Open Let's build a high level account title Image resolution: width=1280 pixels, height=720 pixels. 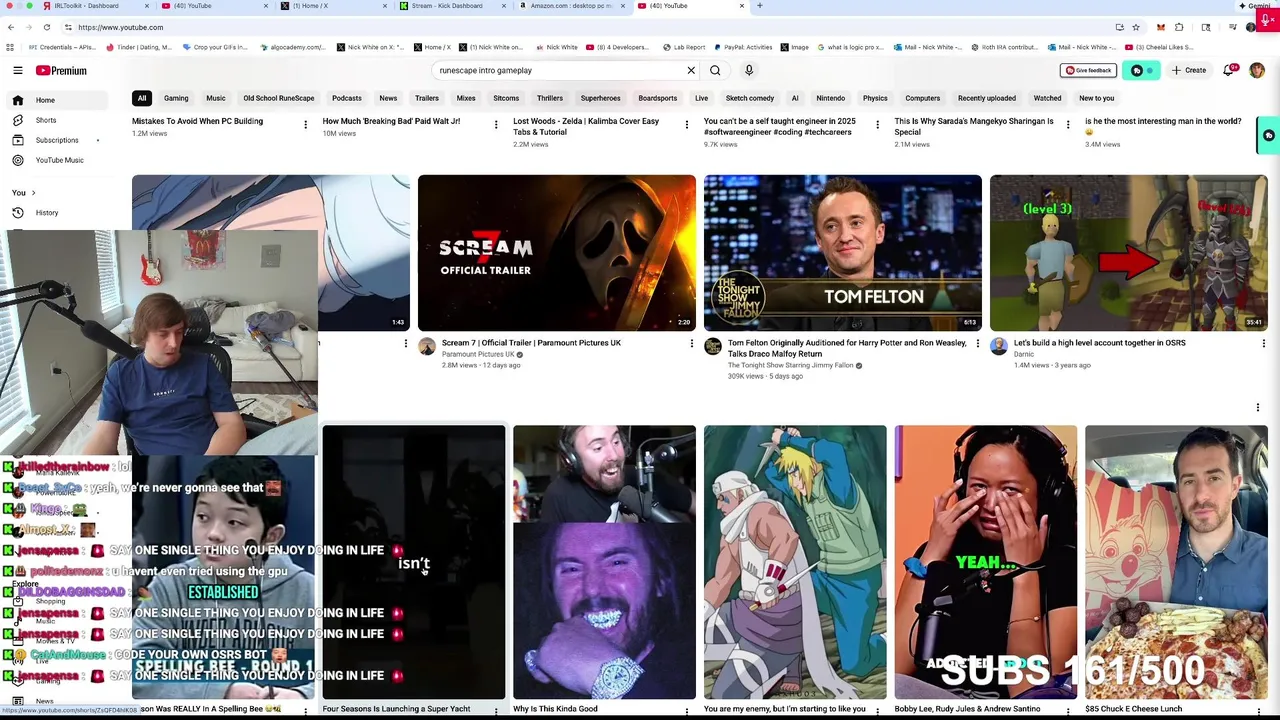pos(1100,343)
